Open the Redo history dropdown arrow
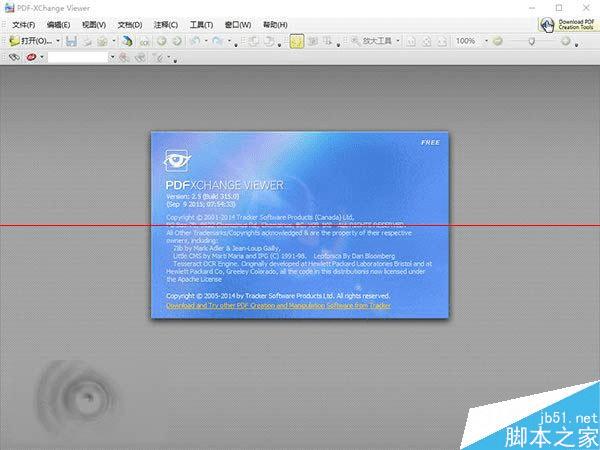600x450 pixels. point(229,41)
